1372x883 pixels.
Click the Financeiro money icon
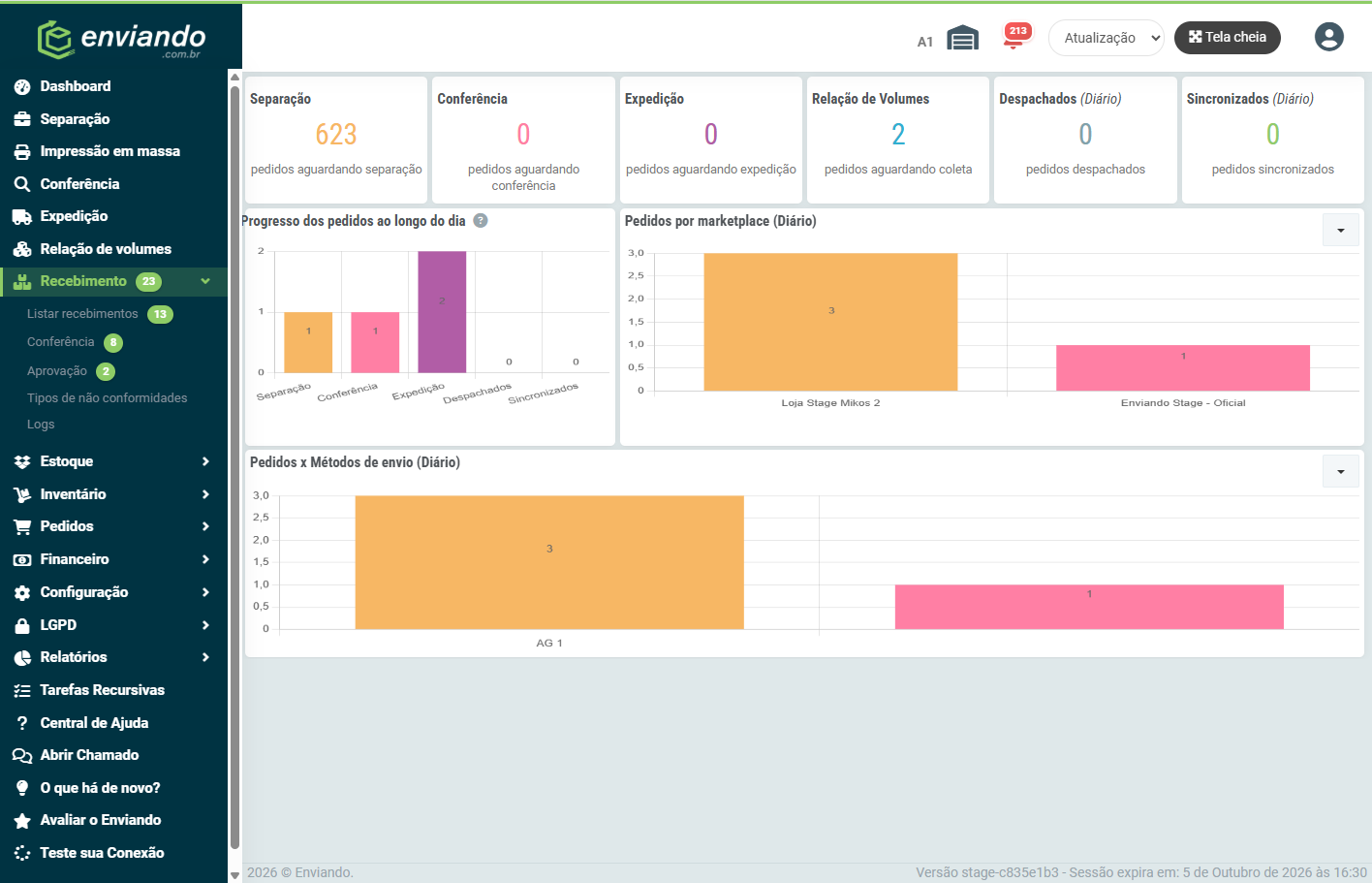[x=22, y=560]
